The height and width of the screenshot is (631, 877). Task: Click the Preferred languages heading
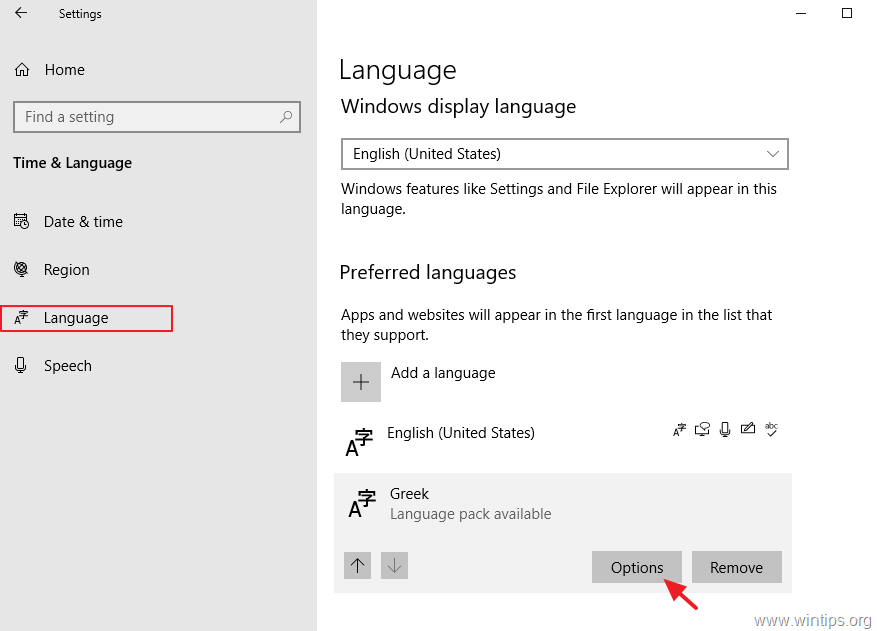point(428,272)
